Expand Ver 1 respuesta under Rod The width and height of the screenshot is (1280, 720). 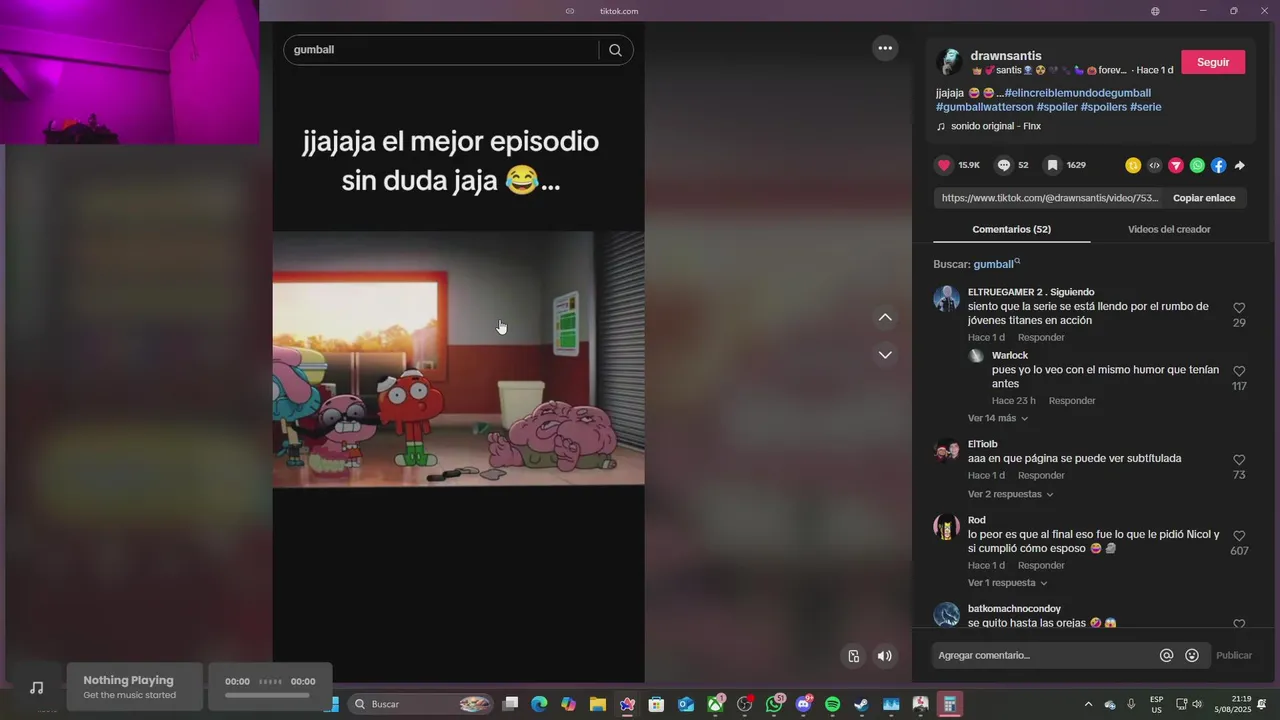pos(1007,583)
